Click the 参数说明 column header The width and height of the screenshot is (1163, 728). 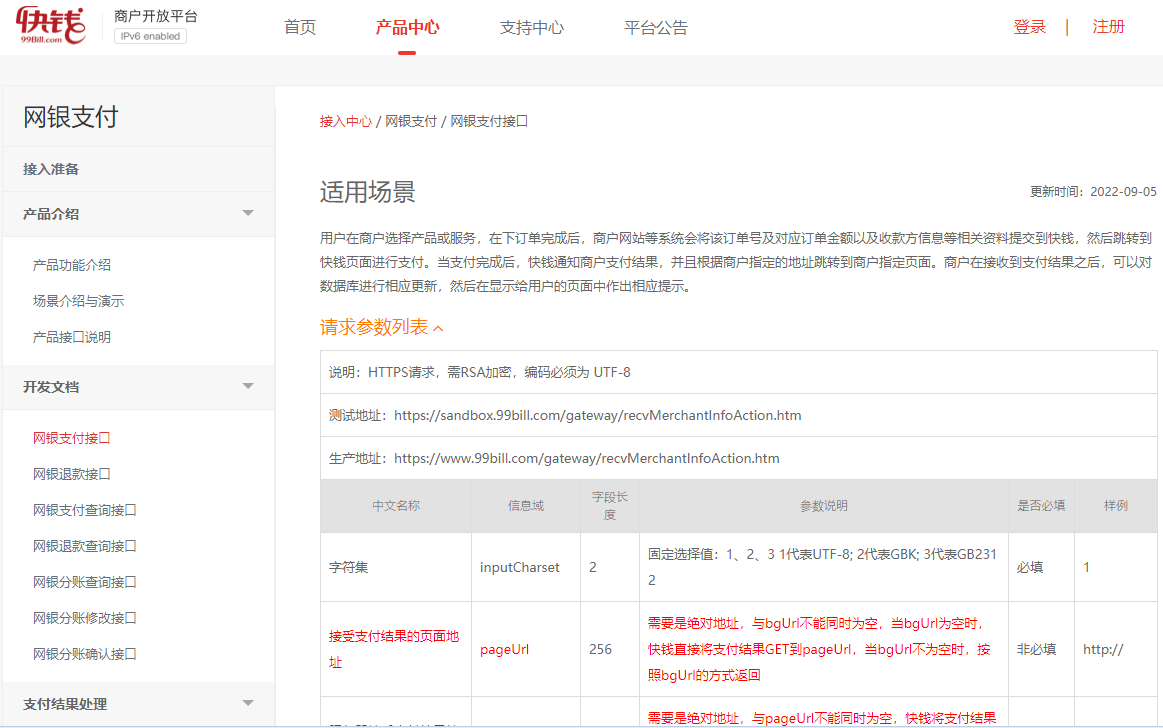pos(823,506)
